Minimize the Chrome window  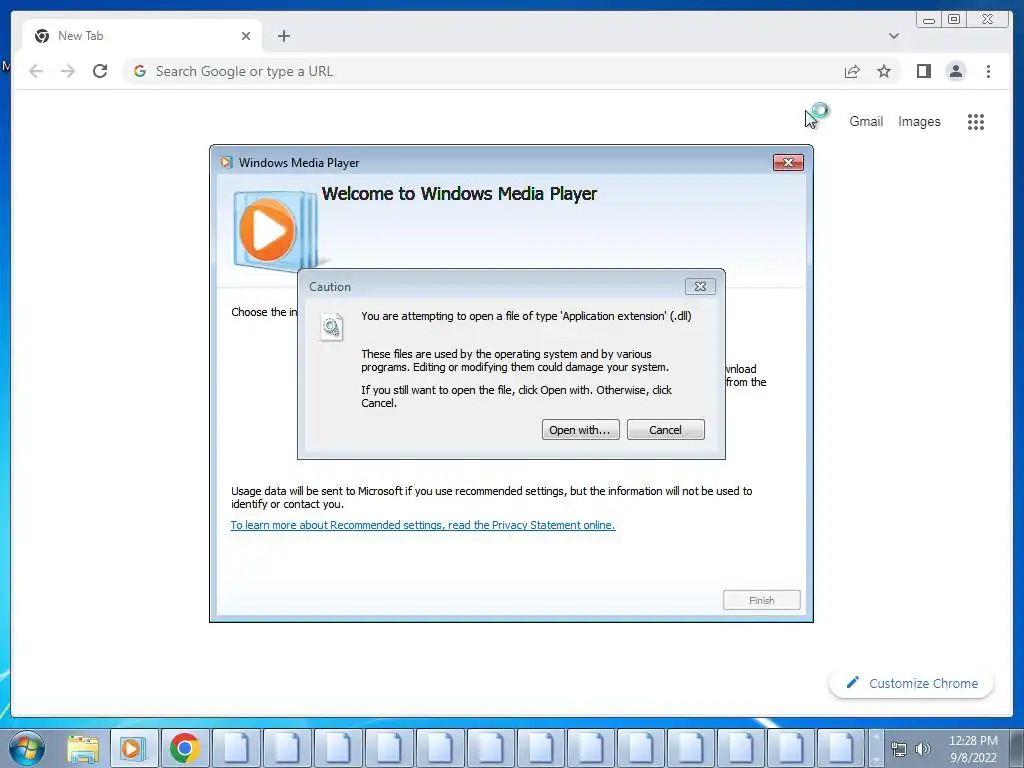929,20
